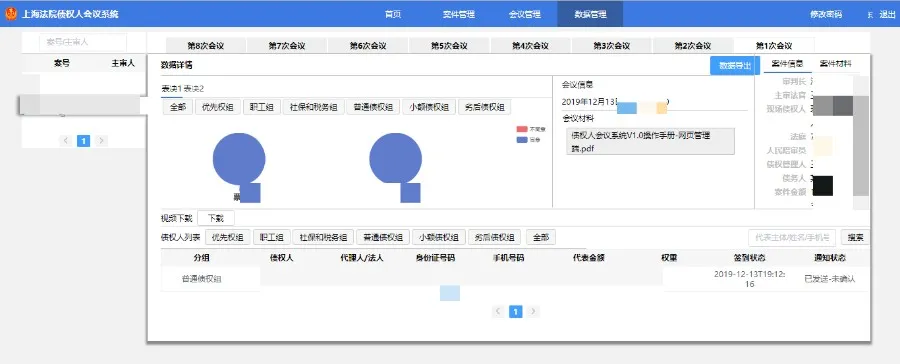Open the 债权人会议系统V1.0操作手册 PDF material
Image resolution: width=900 pixels, height=364 pixels.
pos(650,142)
